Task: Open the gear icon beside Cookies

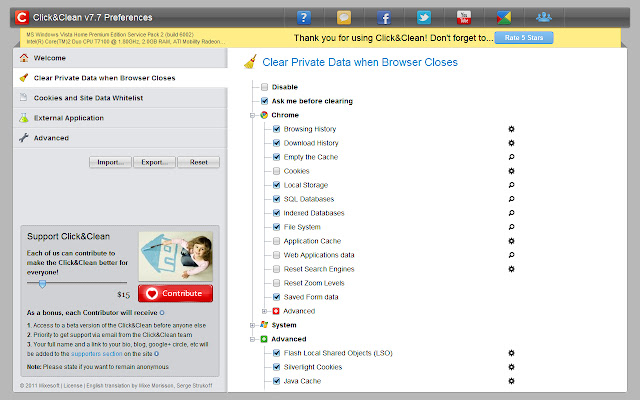Action: [511, 171]
